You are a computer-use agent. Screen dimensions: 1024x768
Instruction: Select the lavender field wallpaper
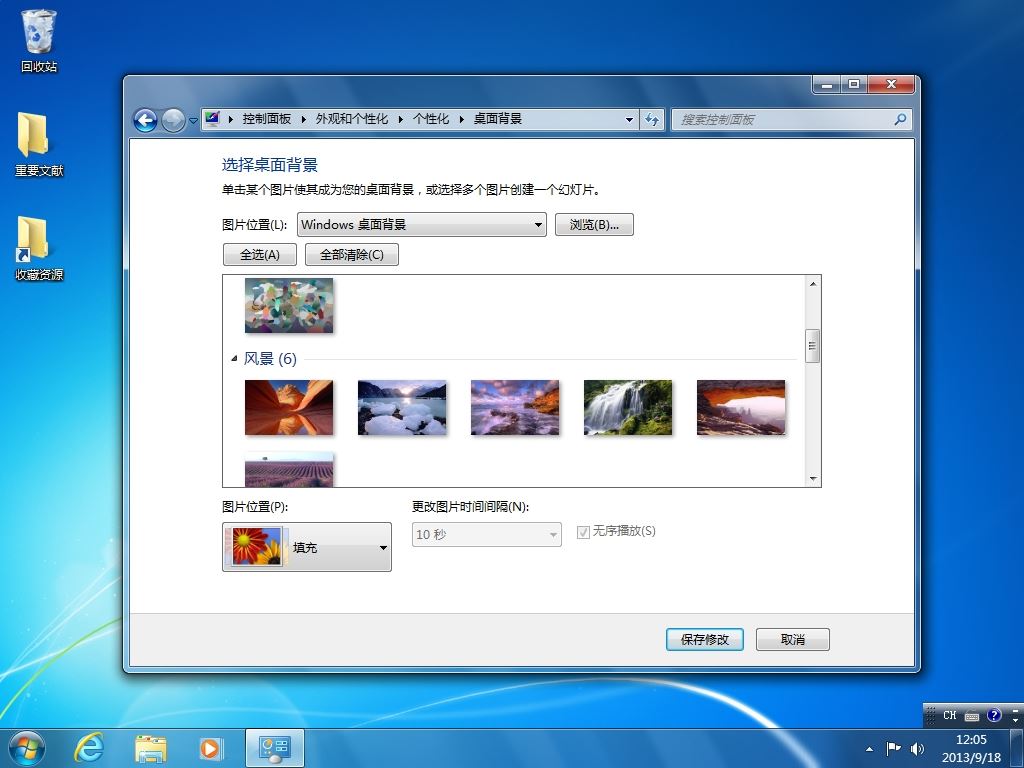tap(289, 470)
